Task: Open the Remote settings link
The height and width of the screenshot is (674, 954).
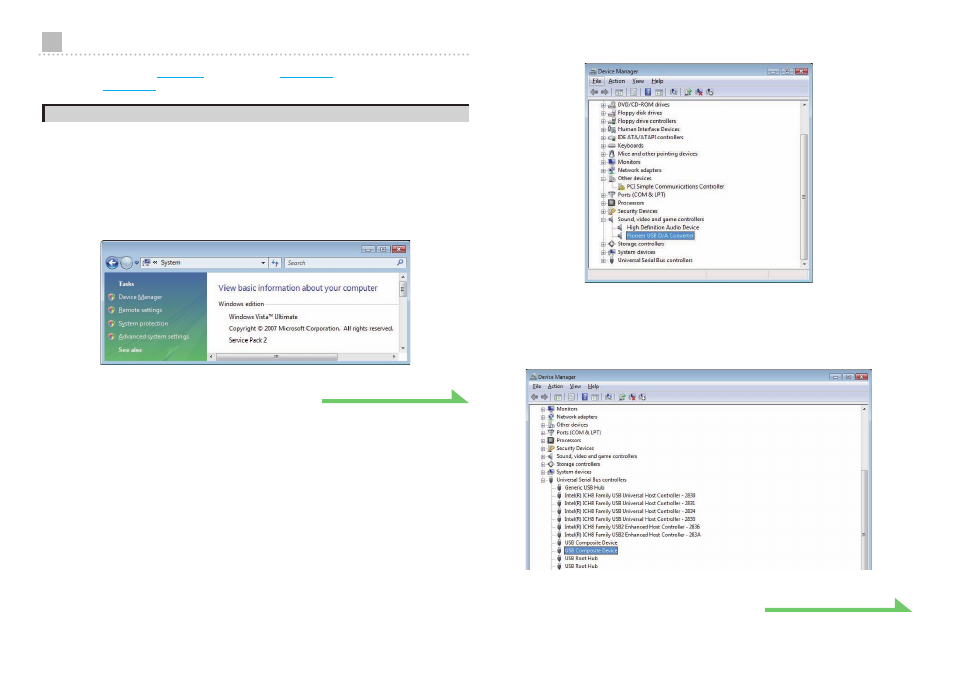Action: coord(140,310)
